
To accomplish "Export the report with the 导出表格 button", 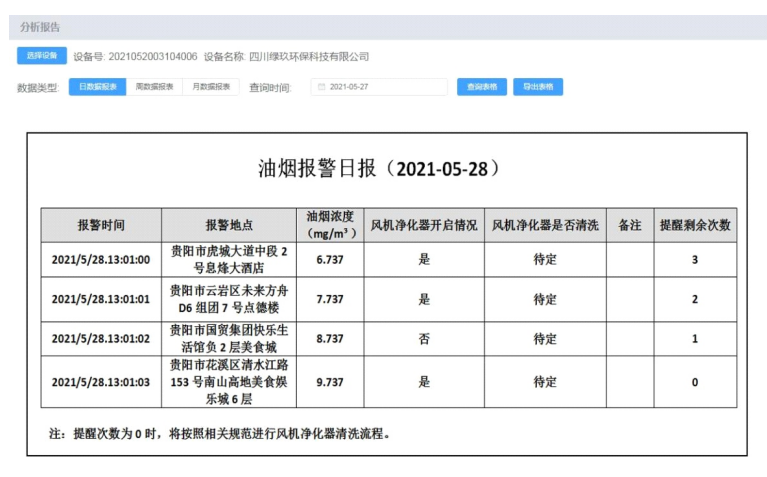I will [x=538, y=87].
